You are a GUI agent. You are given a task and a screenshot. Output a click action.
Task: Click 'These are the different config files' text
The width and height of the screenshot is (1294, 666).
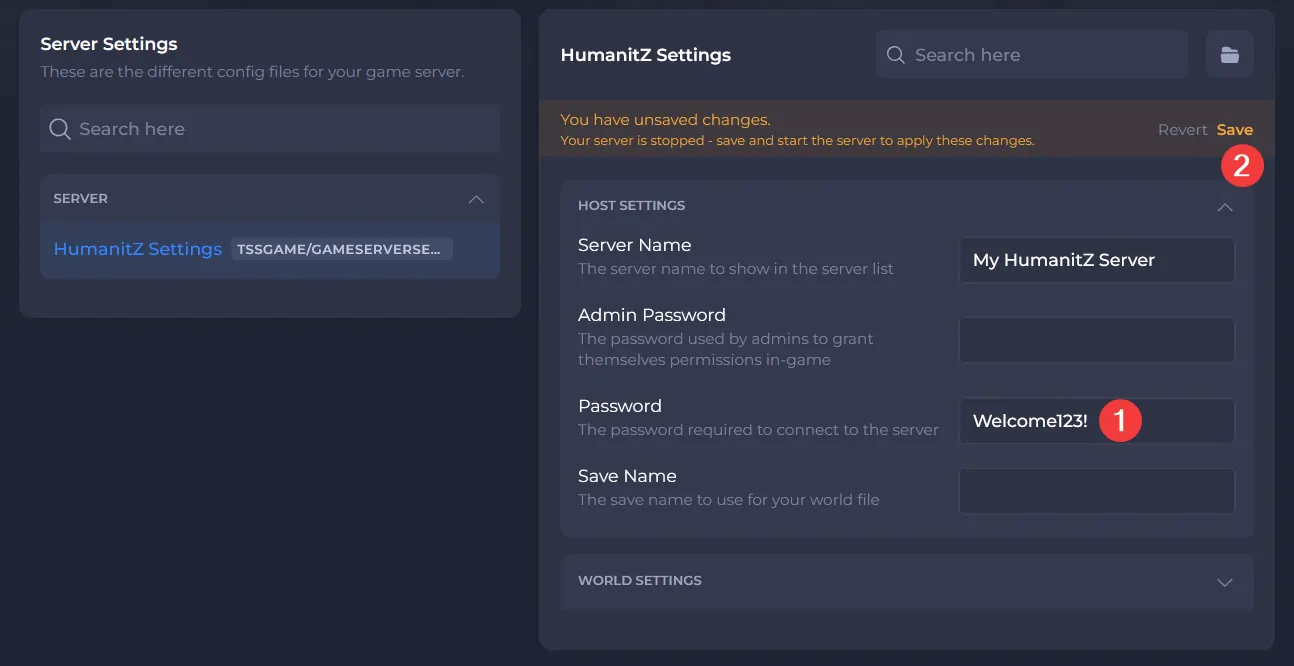[x=252, y=72]
